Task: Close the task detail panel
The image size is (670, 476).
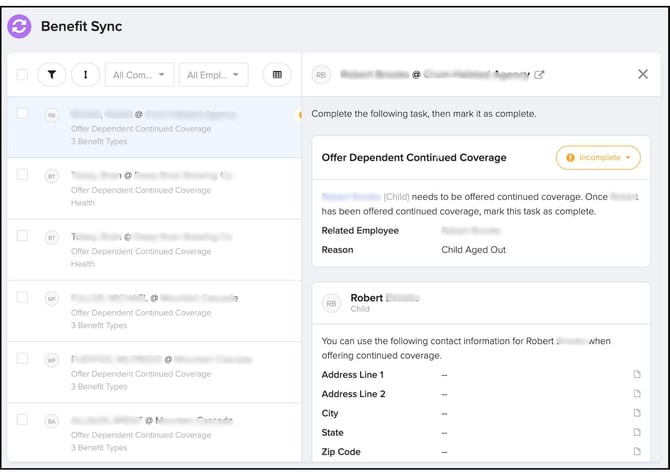Action: click(643, 74)
